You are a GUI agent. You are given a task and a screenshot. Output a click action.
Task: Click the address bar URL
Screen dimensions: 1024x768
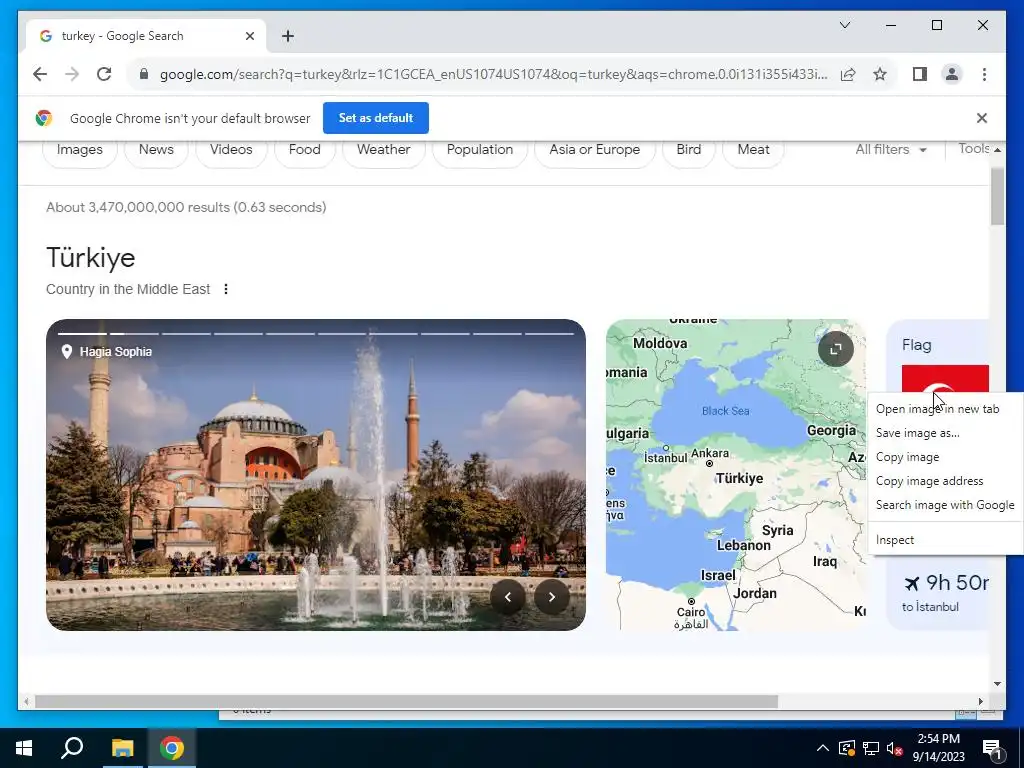493,74
